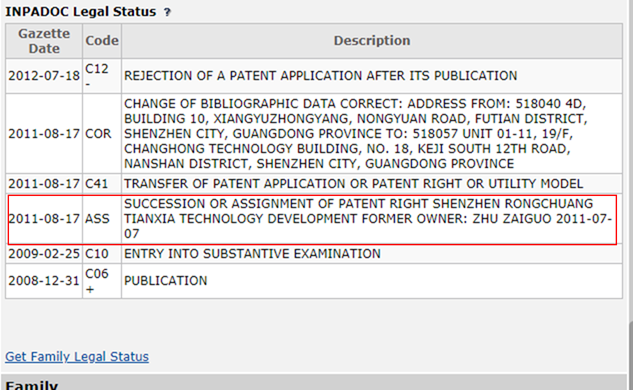This screenshot has height=390, width=633.
Task: Click the Description column header
Action: coord(372,41)
